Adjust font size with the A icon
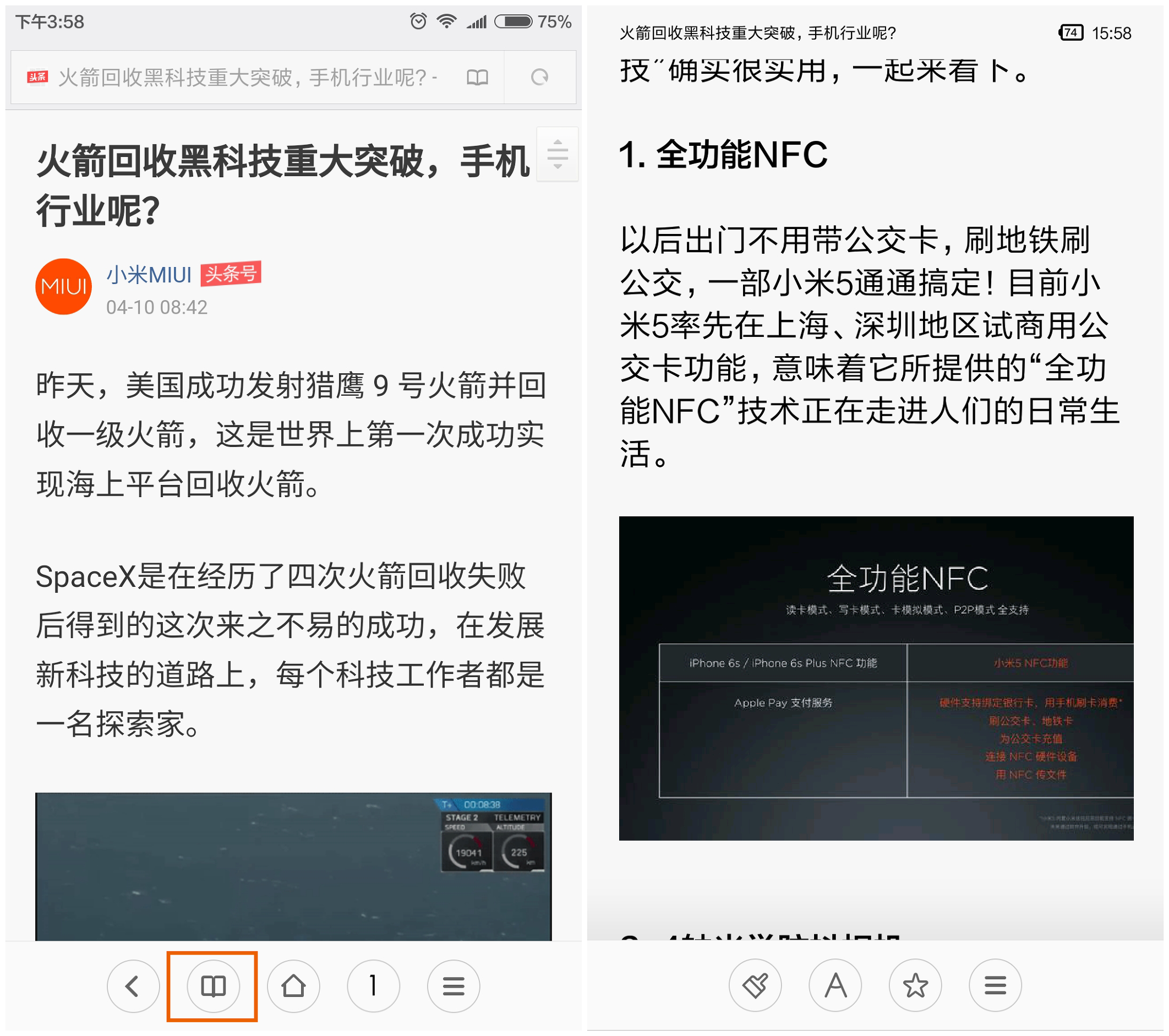This screenshot has width=1169, height=1036. (x=835, y=986)
